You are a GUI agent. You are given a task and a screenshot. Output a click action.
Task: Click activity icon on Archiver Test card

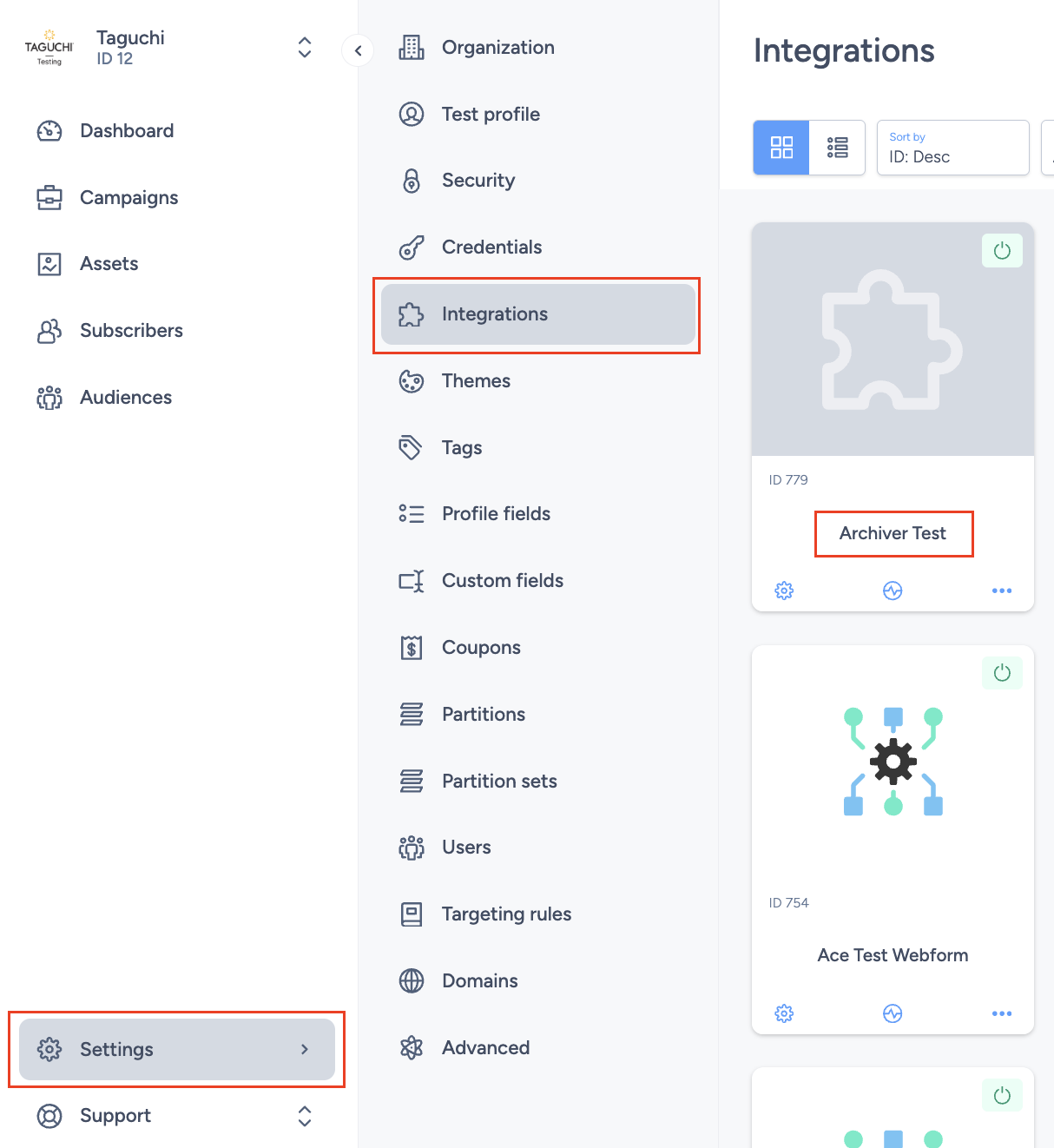click(x=893, y=590)
